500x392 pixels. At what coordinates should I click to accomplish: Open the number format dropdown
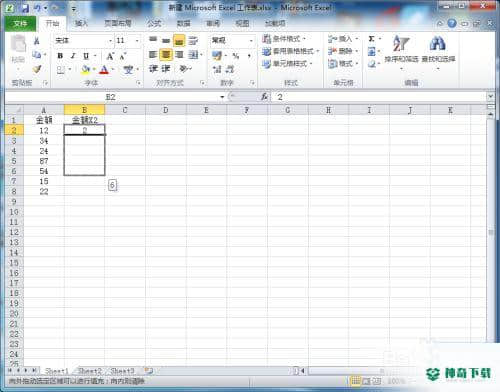pyautogui.click(x=251, y=41)
